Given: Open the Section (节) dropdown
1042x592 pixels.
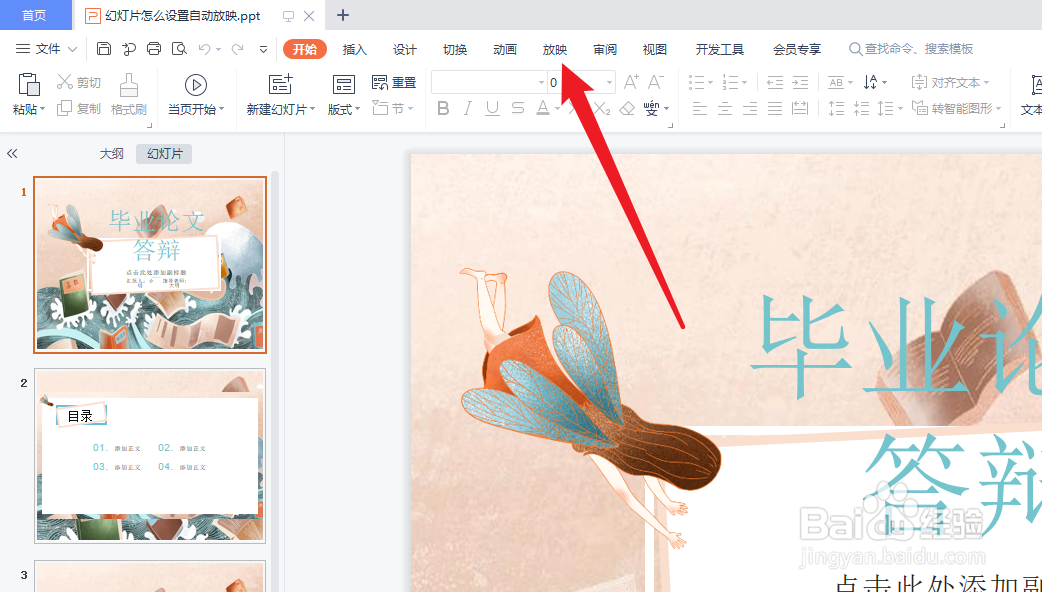Looking at the screenshot, I should coord(393,108).
